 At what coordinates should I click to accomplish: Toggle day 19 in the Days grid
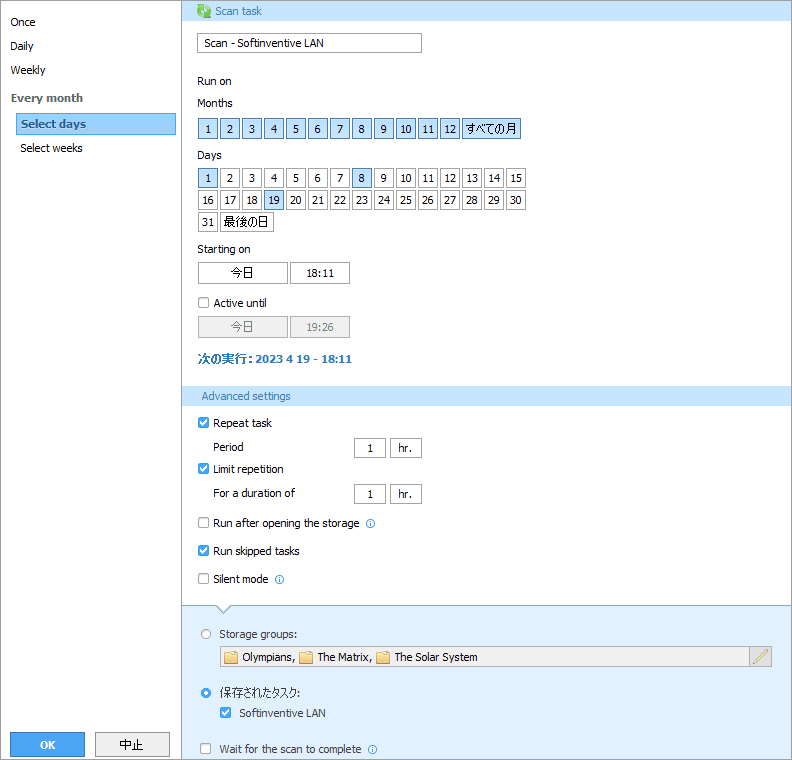(273, 200)
